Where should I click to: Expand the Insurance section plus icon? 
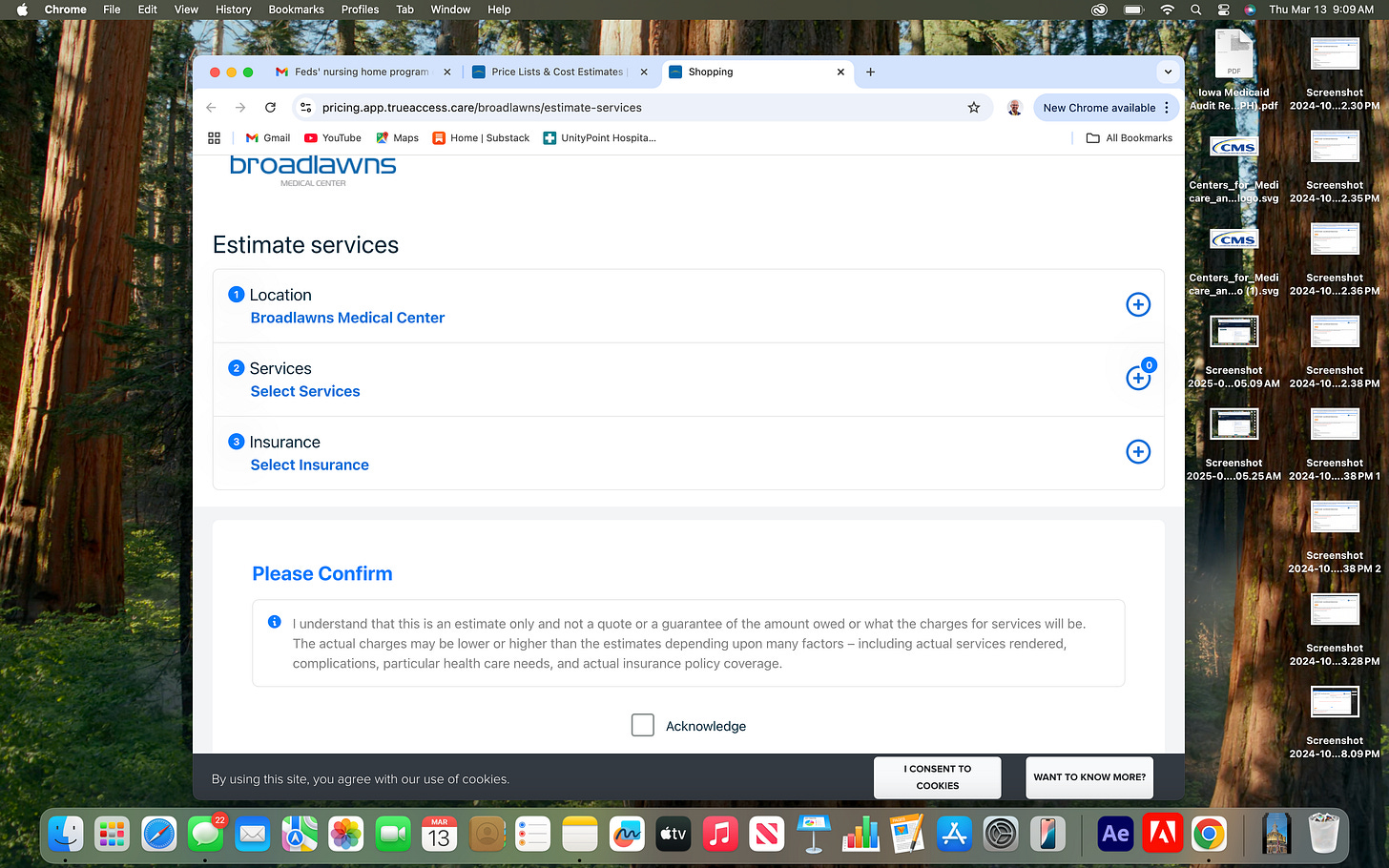point(1138,451)
